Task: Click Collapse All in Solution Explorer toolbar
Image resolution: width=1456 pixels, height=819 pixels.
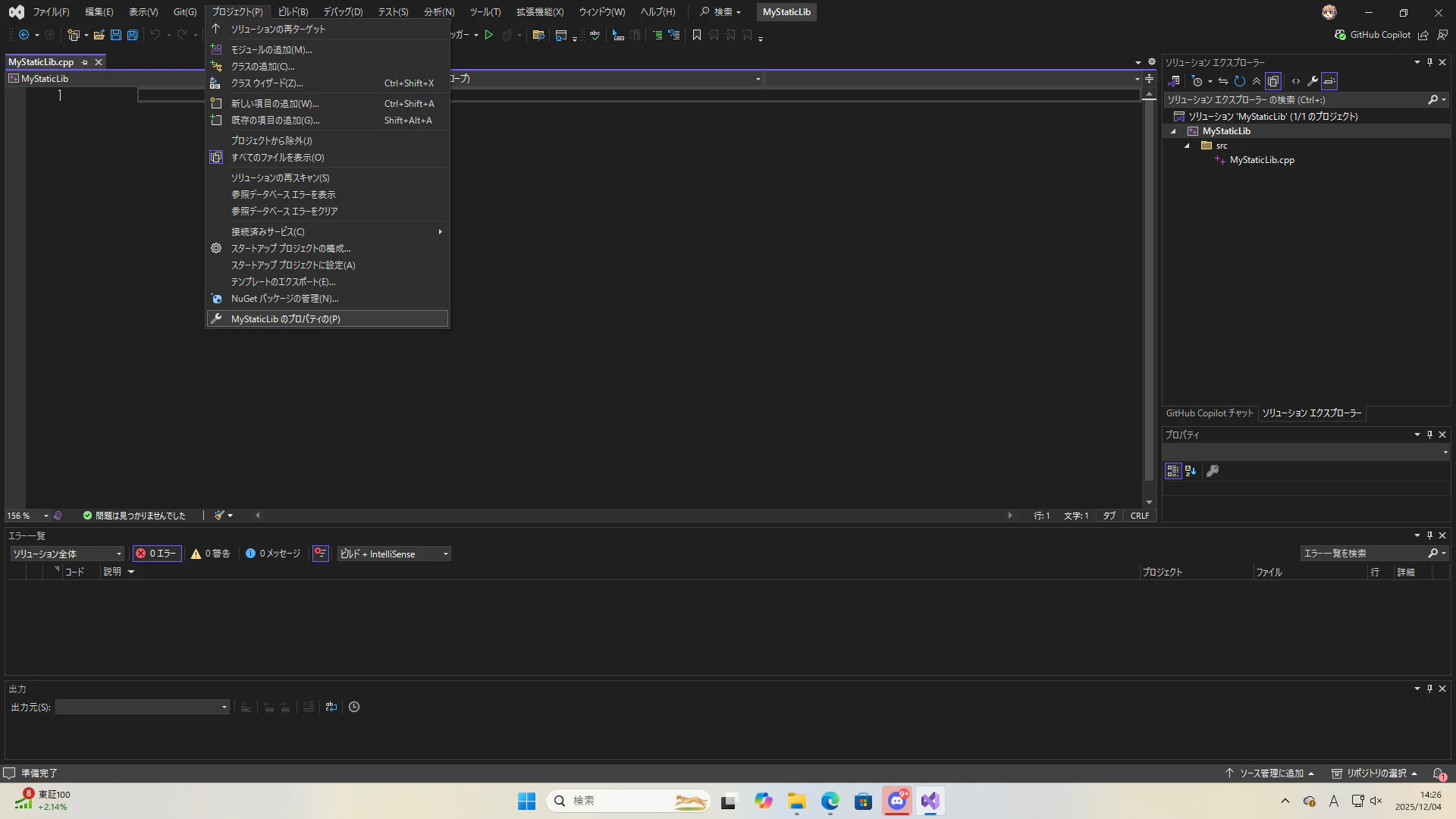Action: [1257, 81]
